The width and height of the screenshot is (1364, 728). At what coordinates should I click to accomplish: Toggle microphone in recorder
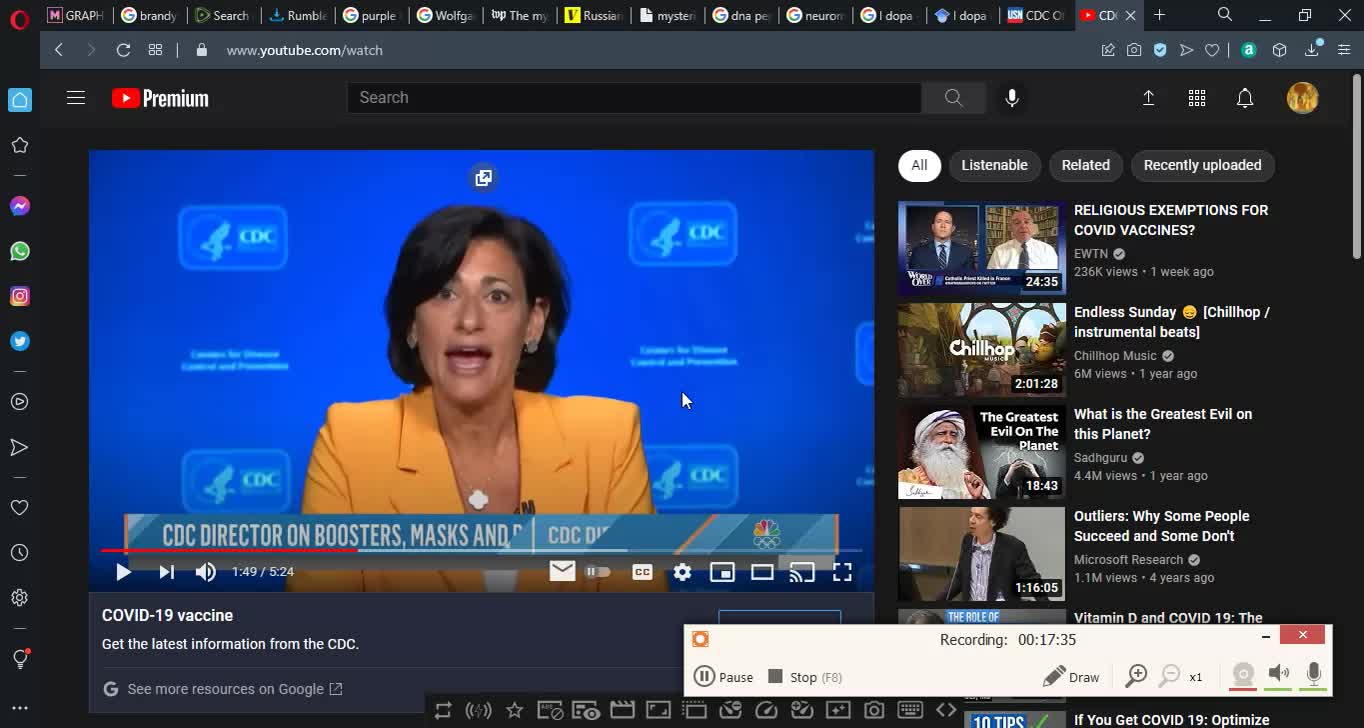pyautogui.click(x=1314, y=675)
